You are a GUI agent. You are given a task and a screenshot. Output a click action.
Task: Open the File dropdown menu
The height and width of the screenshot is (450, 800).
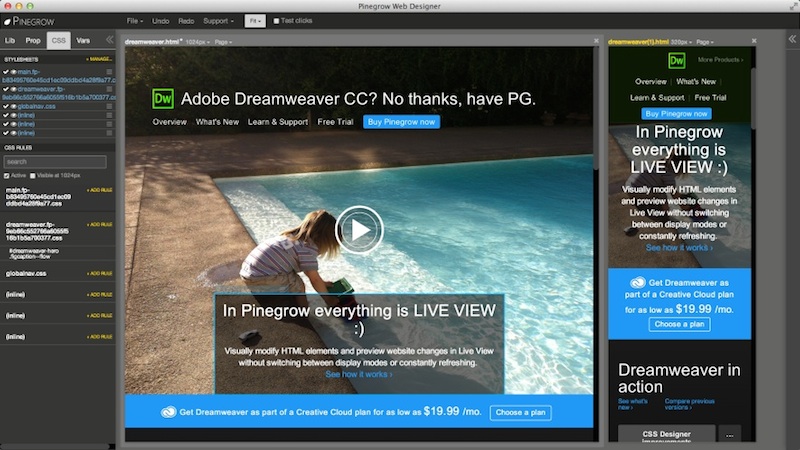point(135,21)
